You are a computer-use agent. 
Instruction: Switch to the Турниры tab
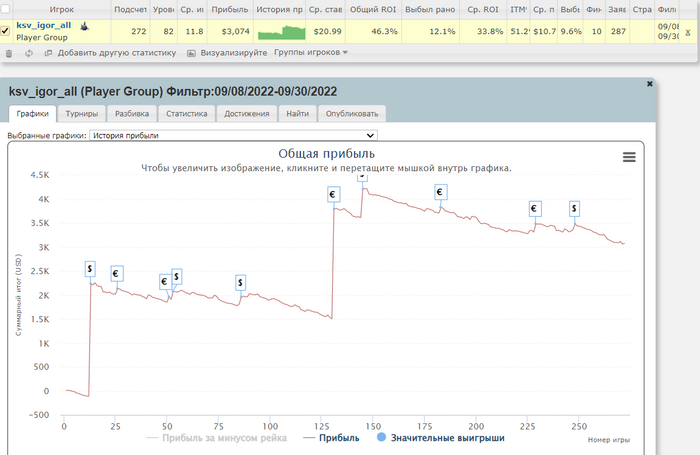82,114
